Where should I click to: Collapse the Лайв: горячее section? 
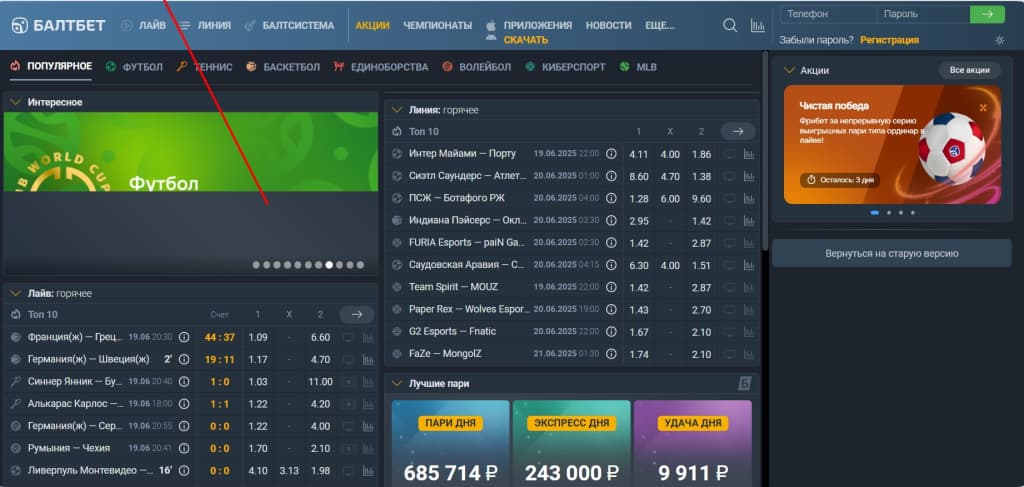(x=14, y=294)
